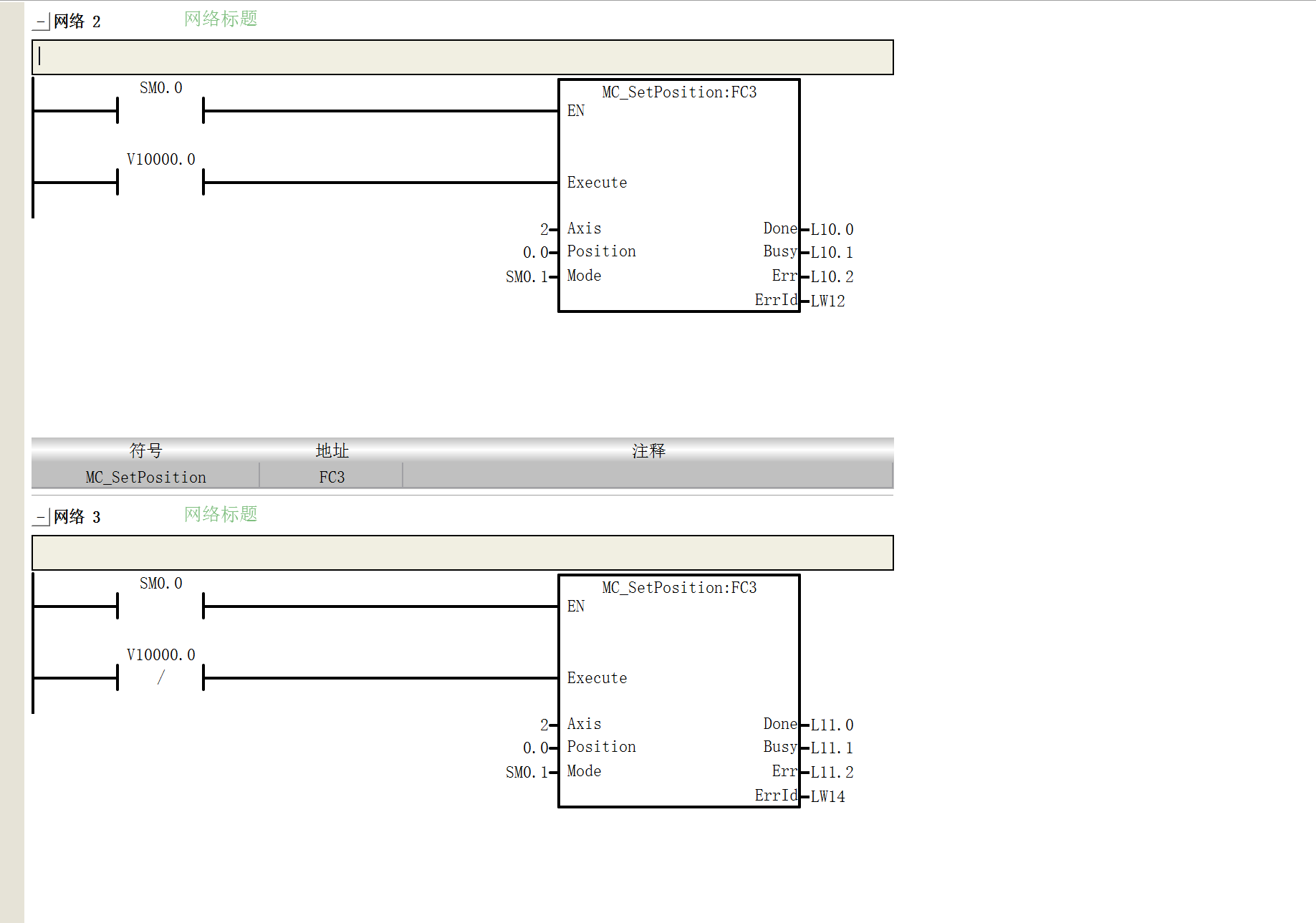
Task: Select the L11.1 output operand
Action: 832,748
